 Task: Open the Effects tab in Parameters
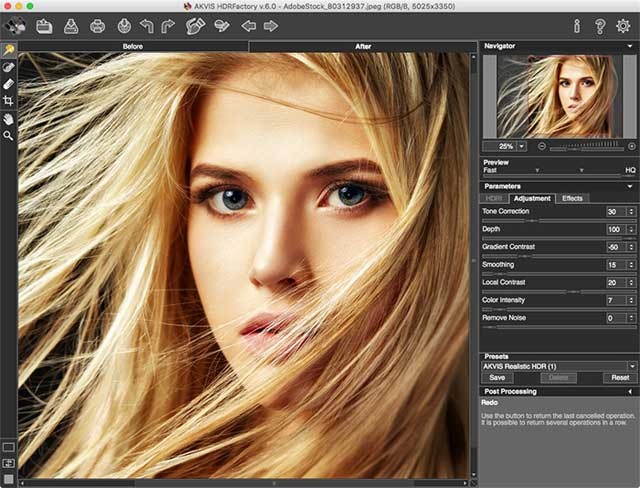click(572, 198)
